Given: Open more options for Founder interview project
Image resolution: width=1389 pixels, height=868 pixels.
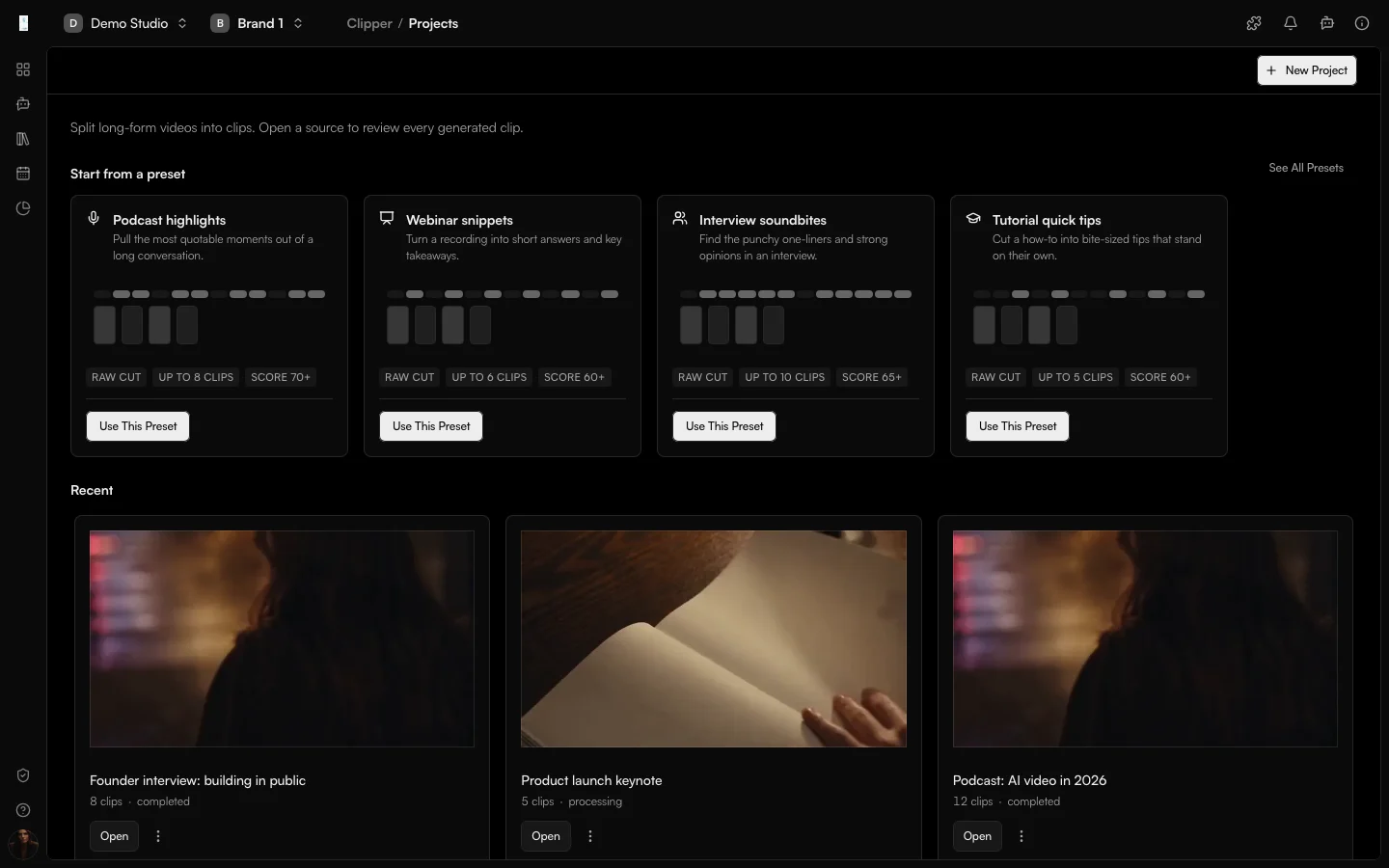Looking at the screenshot, I should (x=158, y=836).
